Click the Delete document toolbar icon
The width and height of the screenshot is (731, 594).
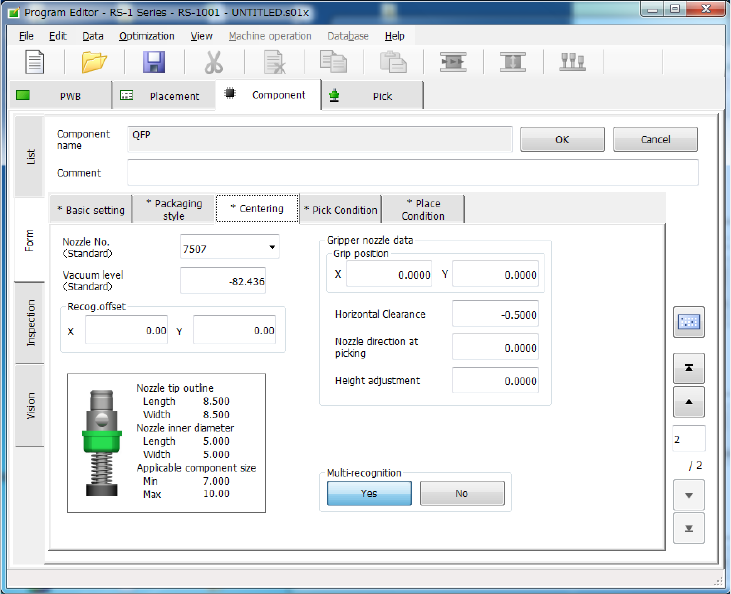tap(274, 62)
